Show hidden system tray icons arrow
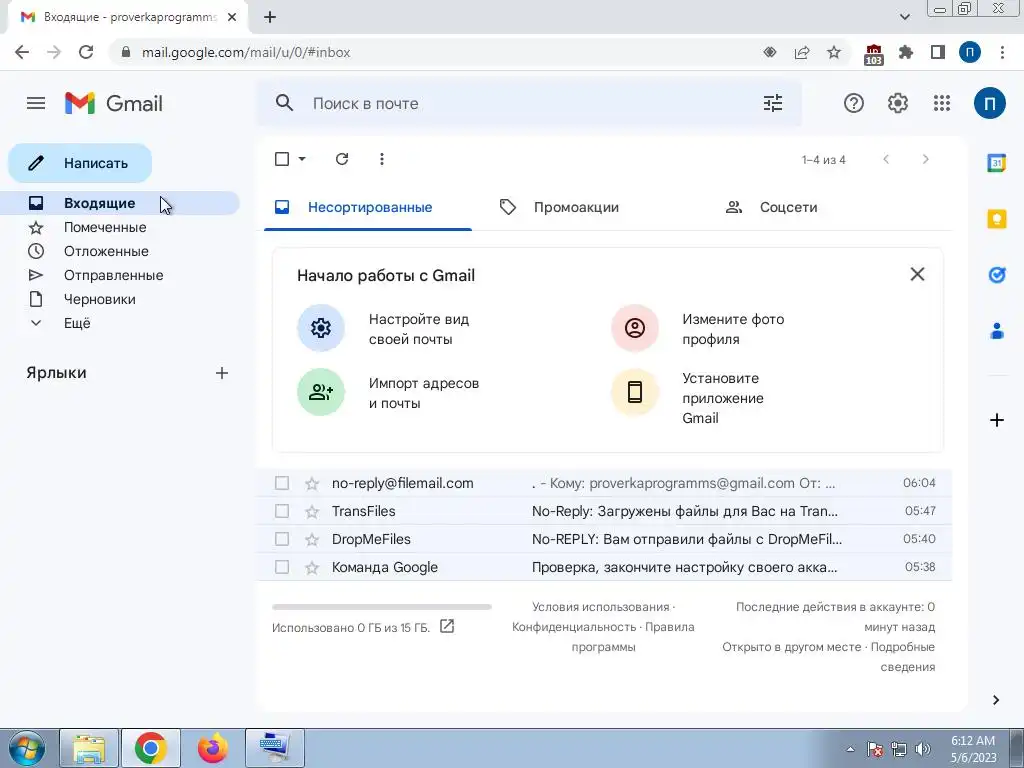The height and width of the screenshot is (768, 1024). point(850,749)
